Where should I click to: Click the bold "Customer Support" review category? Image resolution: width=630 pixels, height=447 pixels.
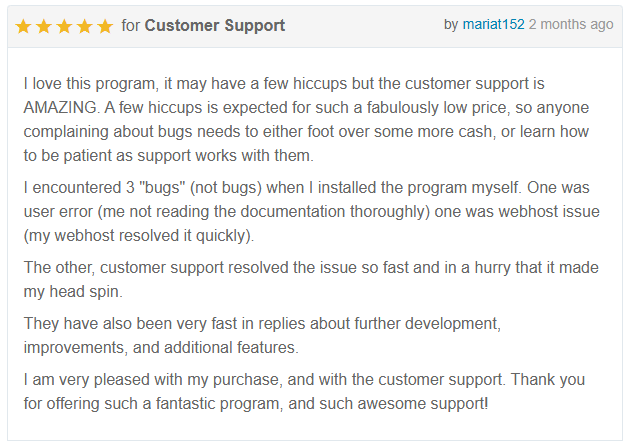pos(214,26)
